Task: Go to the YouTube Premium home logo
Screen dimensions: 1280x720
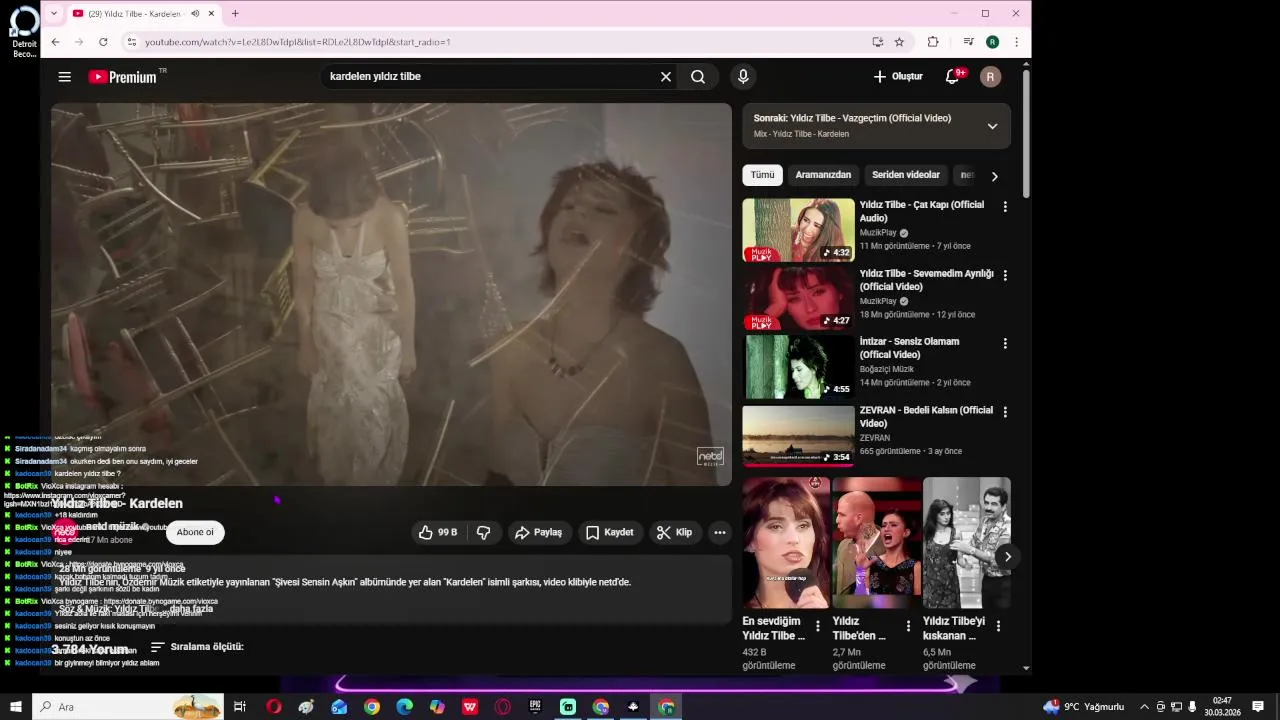Action: (123, 77)
